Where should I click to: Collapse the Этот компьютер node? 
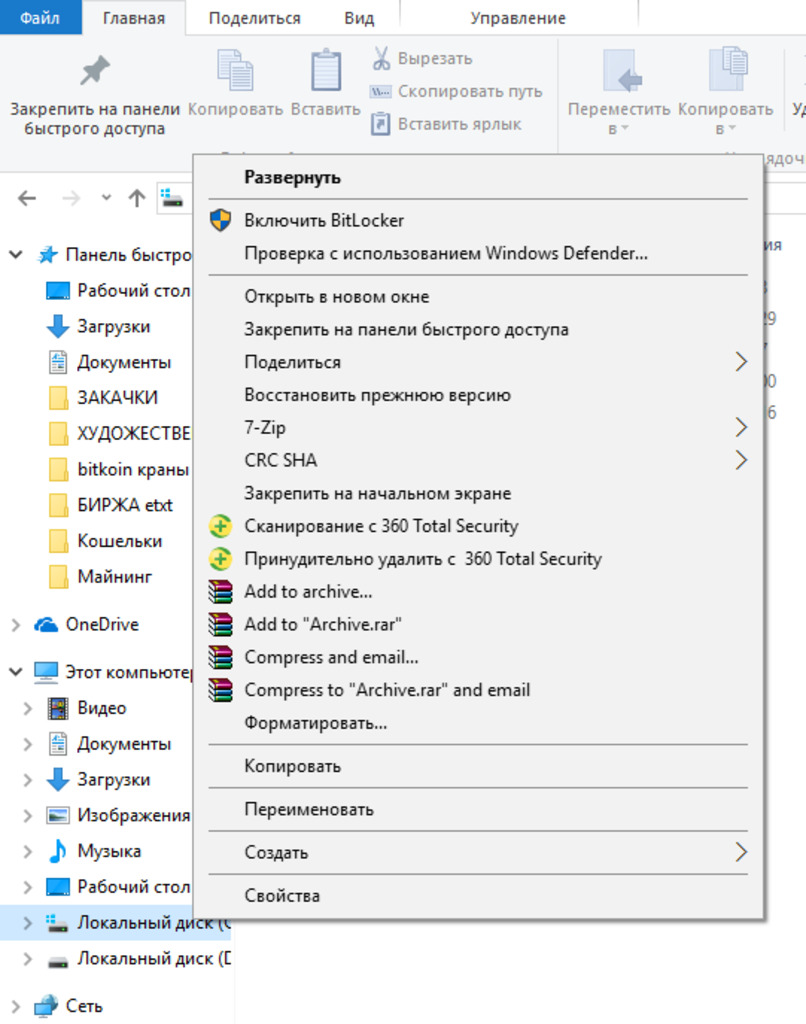point(16,671)
